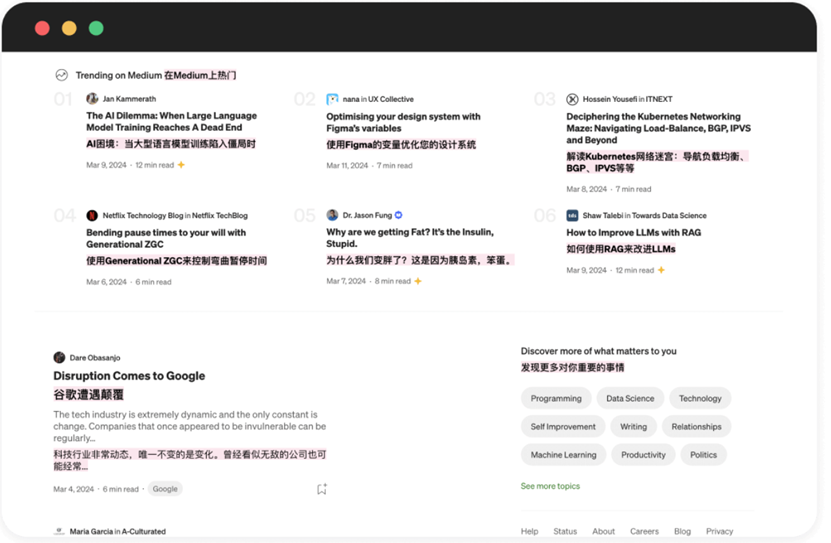Click the Google tag under the article

tap(165, 488)
